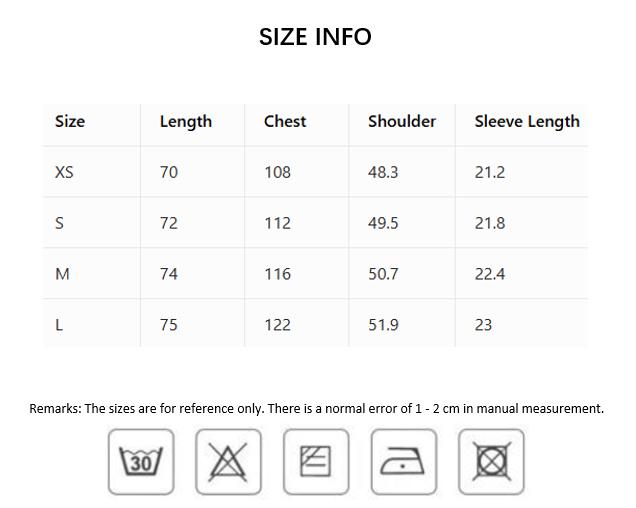Click the do not tumble dry icon
Image resolution: width=636 pixels, height=508 pixels.
coord(492,462)
